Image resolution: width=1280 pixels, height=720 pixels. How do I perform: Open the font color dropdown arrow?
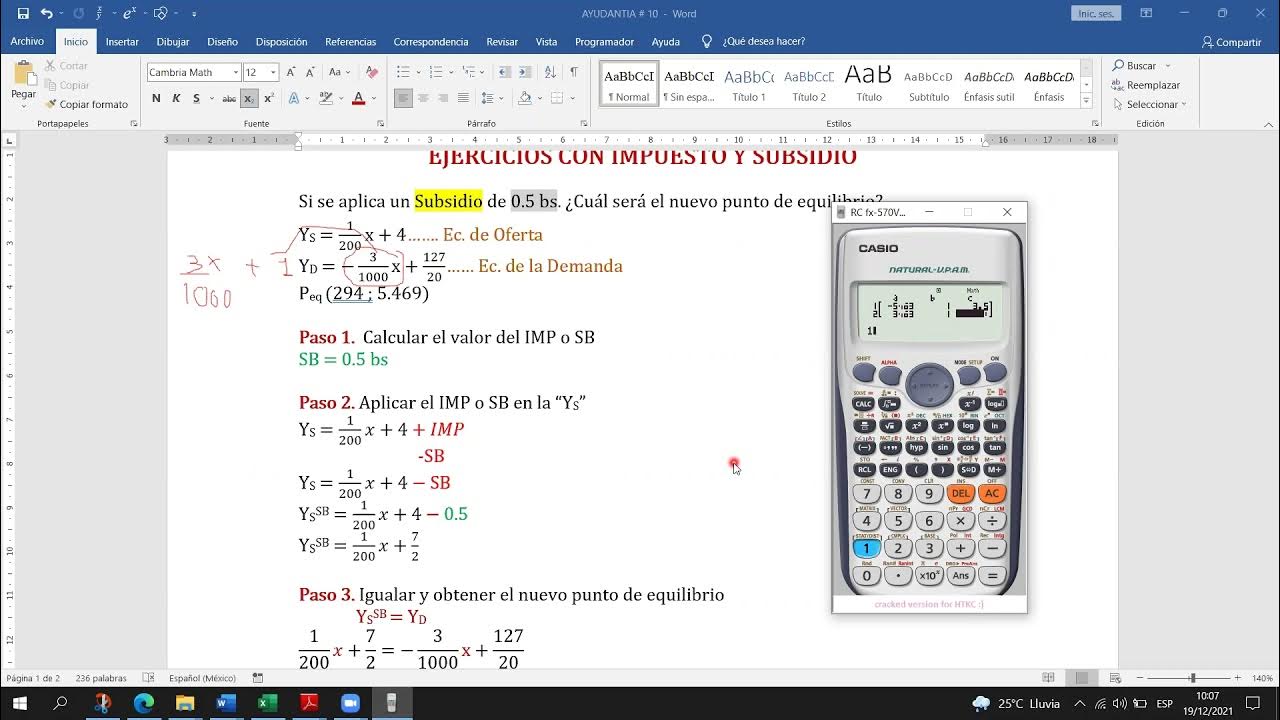click(372, 98)
